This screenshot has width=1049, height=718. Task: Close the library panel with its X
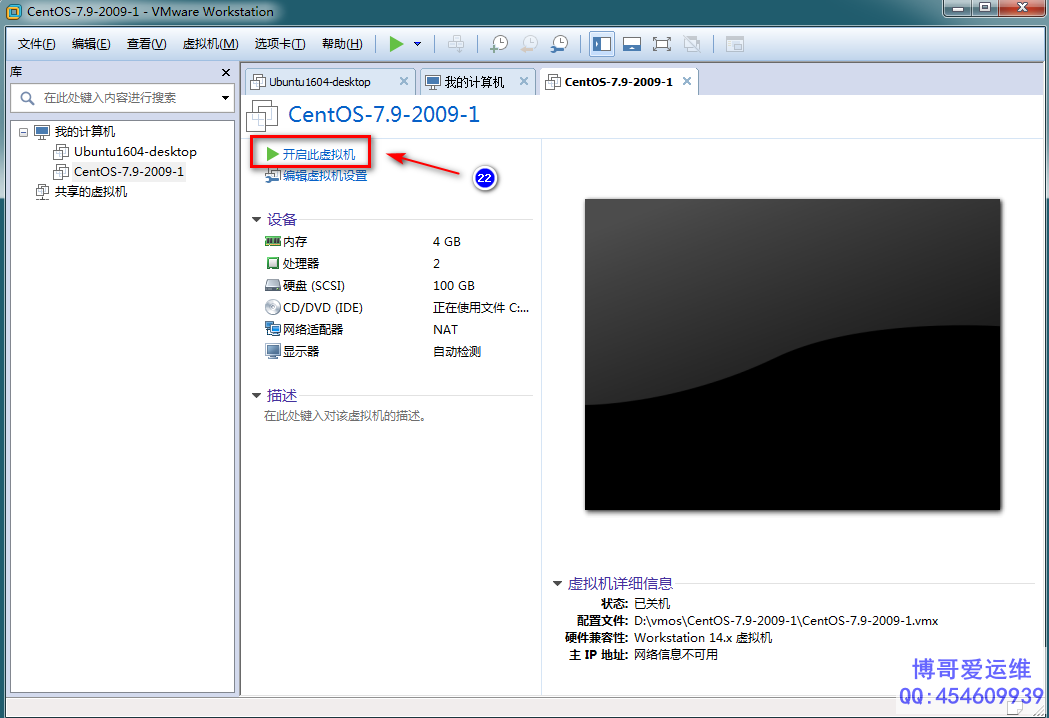[x=226, y=73]
